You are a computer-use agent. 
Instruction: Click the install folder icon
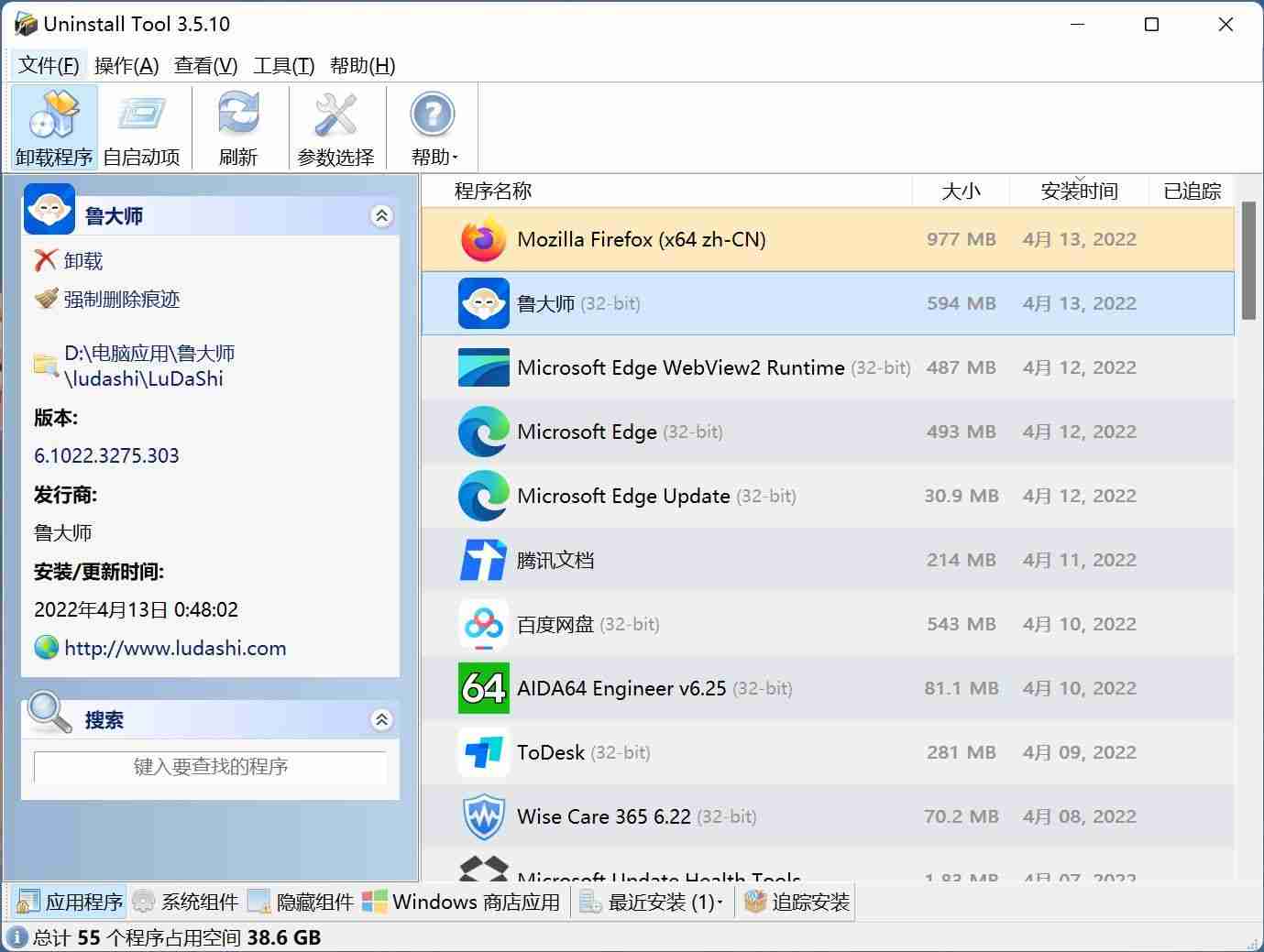click(46, 365)
